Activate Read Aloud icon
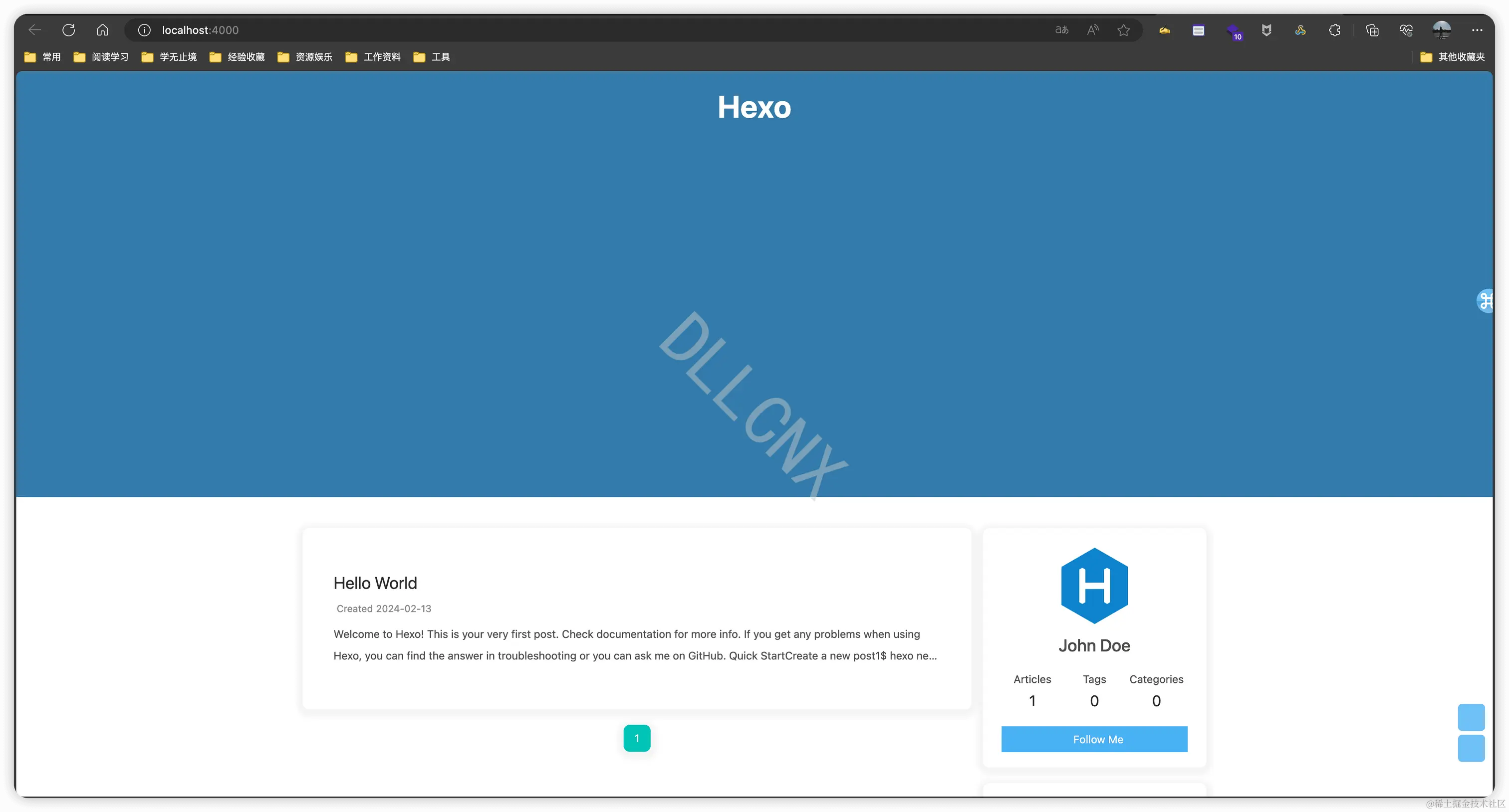 tap(1092, 30)
